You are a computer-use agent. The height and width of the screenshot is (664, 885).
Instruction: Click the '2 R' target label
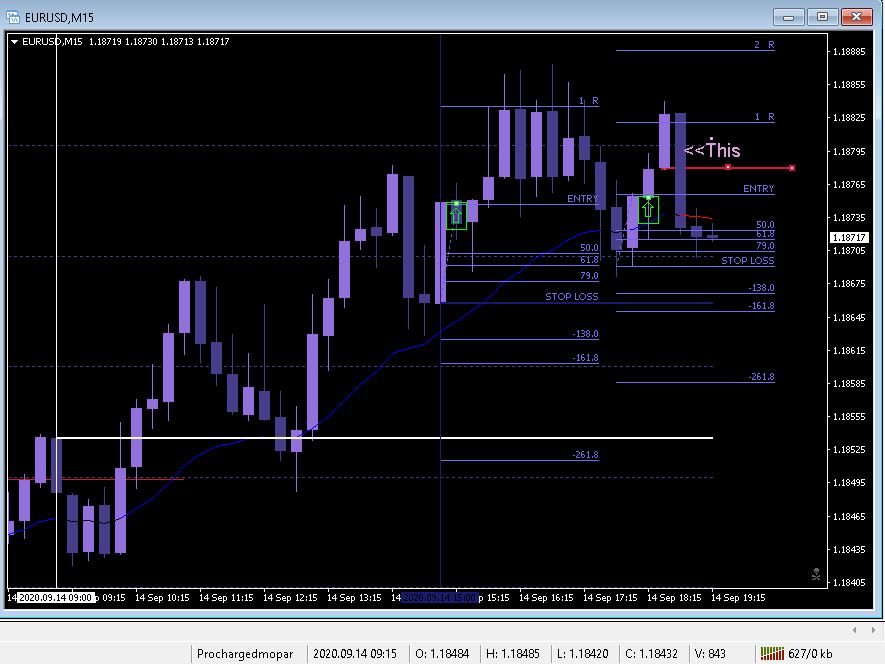764,45
